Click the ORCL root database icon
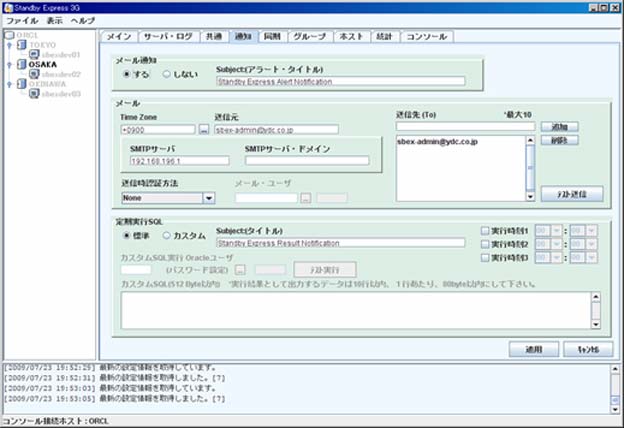The width and height of the screenshot is (624, 428). (9, 35)
